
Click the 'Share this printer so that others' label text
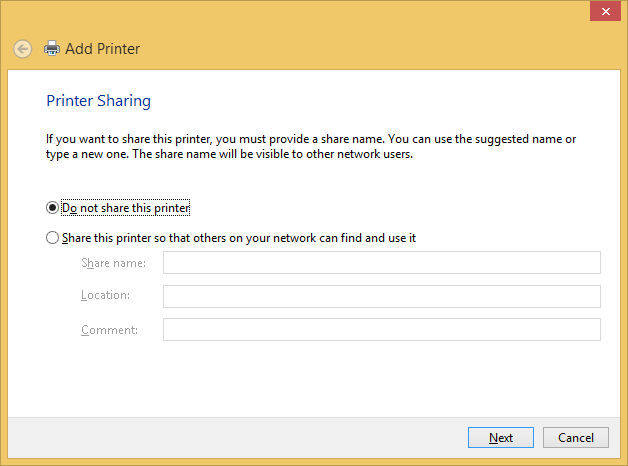[239, 238]
